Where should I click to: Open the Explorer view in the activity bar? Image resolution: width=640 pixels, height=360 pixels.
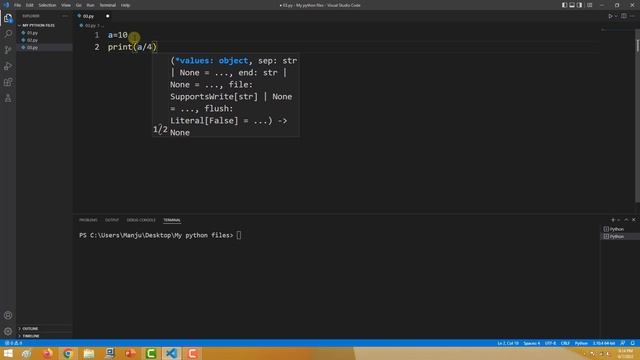(8, 18)
